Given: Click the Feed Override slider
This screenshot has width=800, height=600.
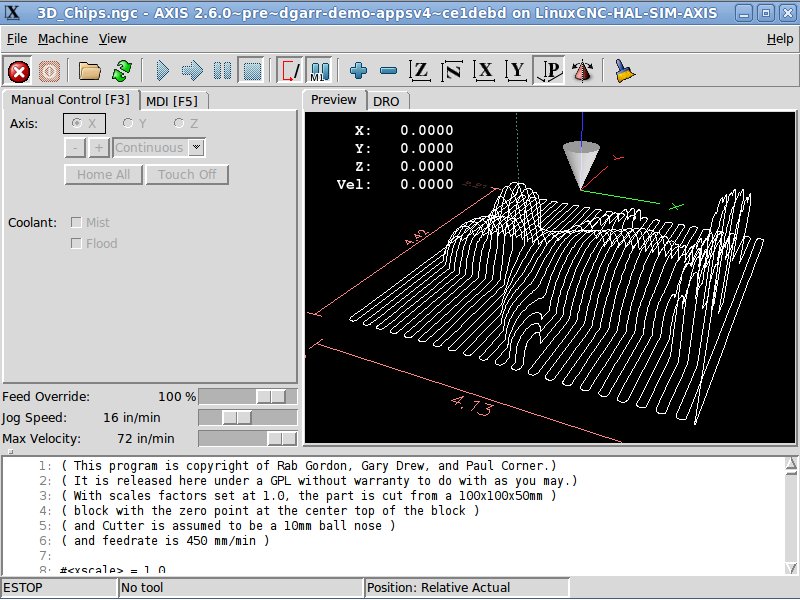Looking at the screenshot, I should [247, 397].
